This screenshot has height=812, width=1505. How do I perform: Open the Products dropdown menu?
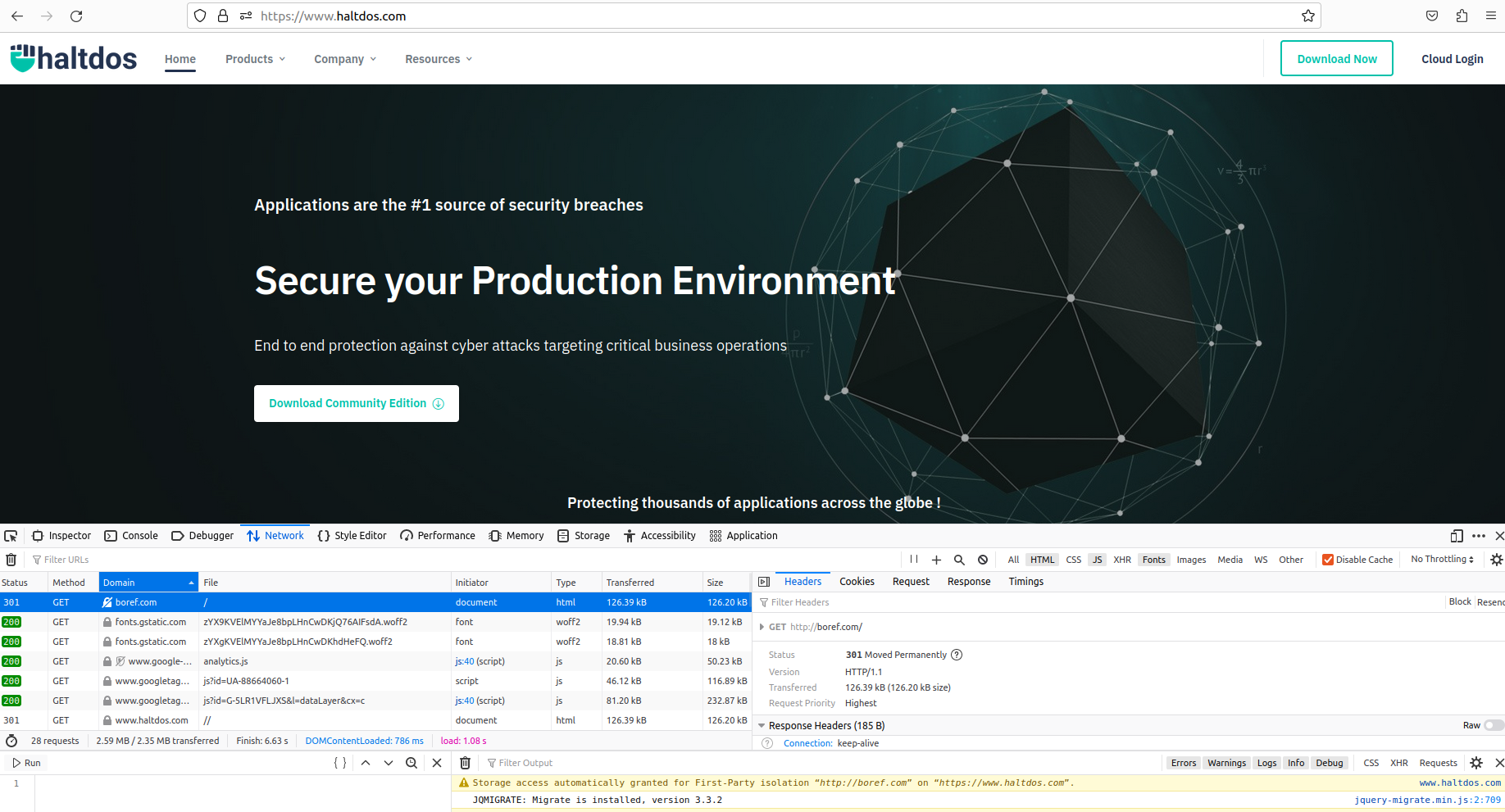pos(256,59)
